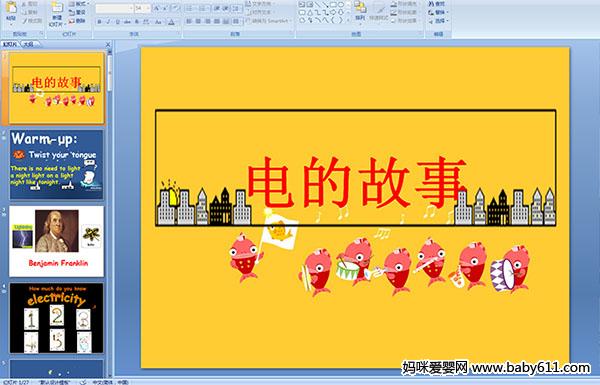Click the font color A icon
Image resolution: width=600 pixels, height=385 pixels.
[171, 22]
